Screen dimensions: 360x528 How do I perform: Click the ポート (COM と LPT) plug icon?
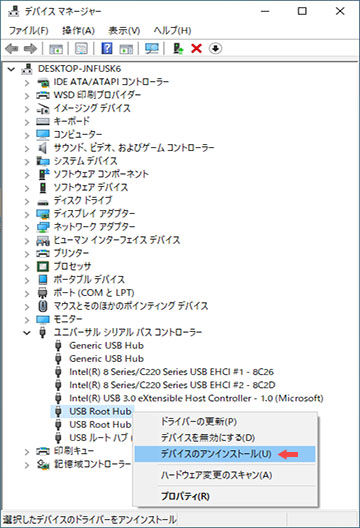click(43, 293)
